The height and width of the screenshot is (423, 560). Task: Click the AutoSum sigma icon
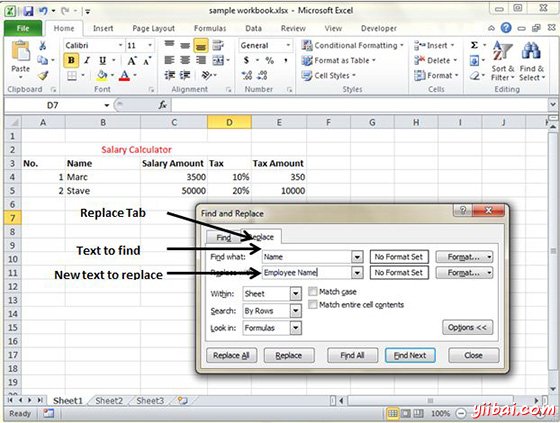tap(474, 45)
